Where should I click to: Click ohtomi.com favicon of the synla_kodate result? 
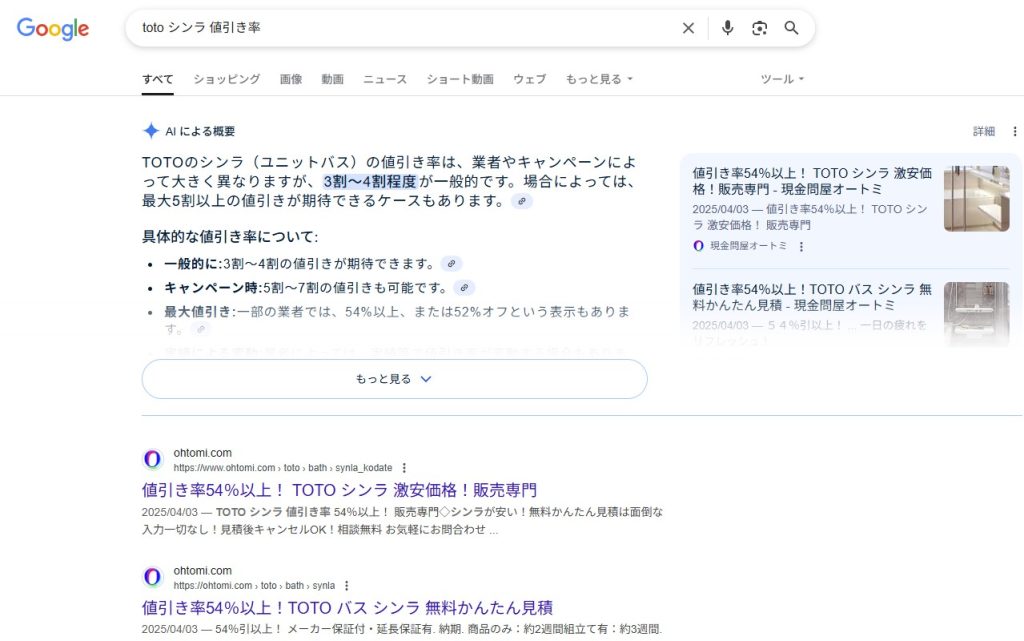pyautogui.click(x=152, y=460)
